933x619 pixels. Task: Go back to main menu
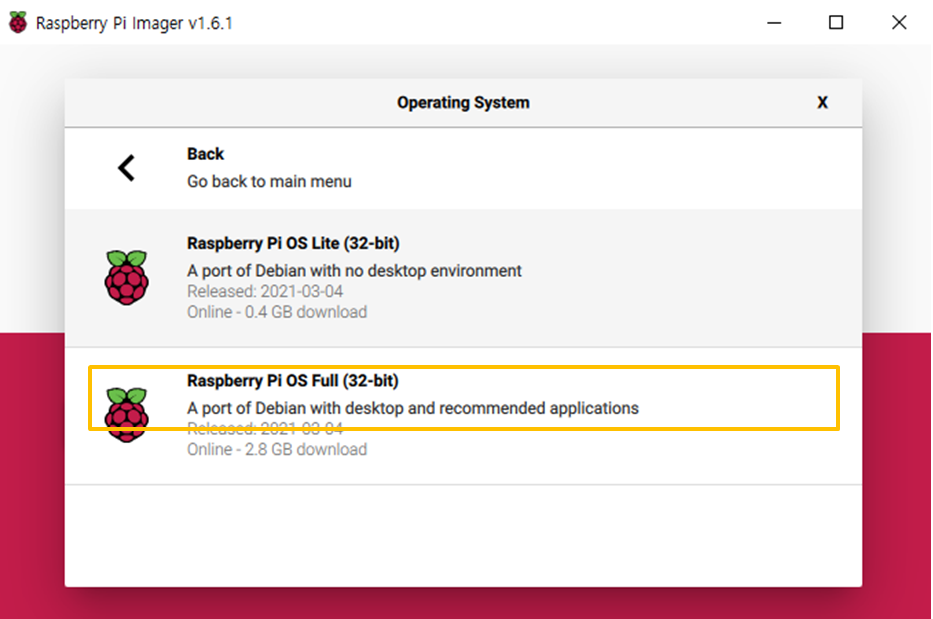point(463,168)
